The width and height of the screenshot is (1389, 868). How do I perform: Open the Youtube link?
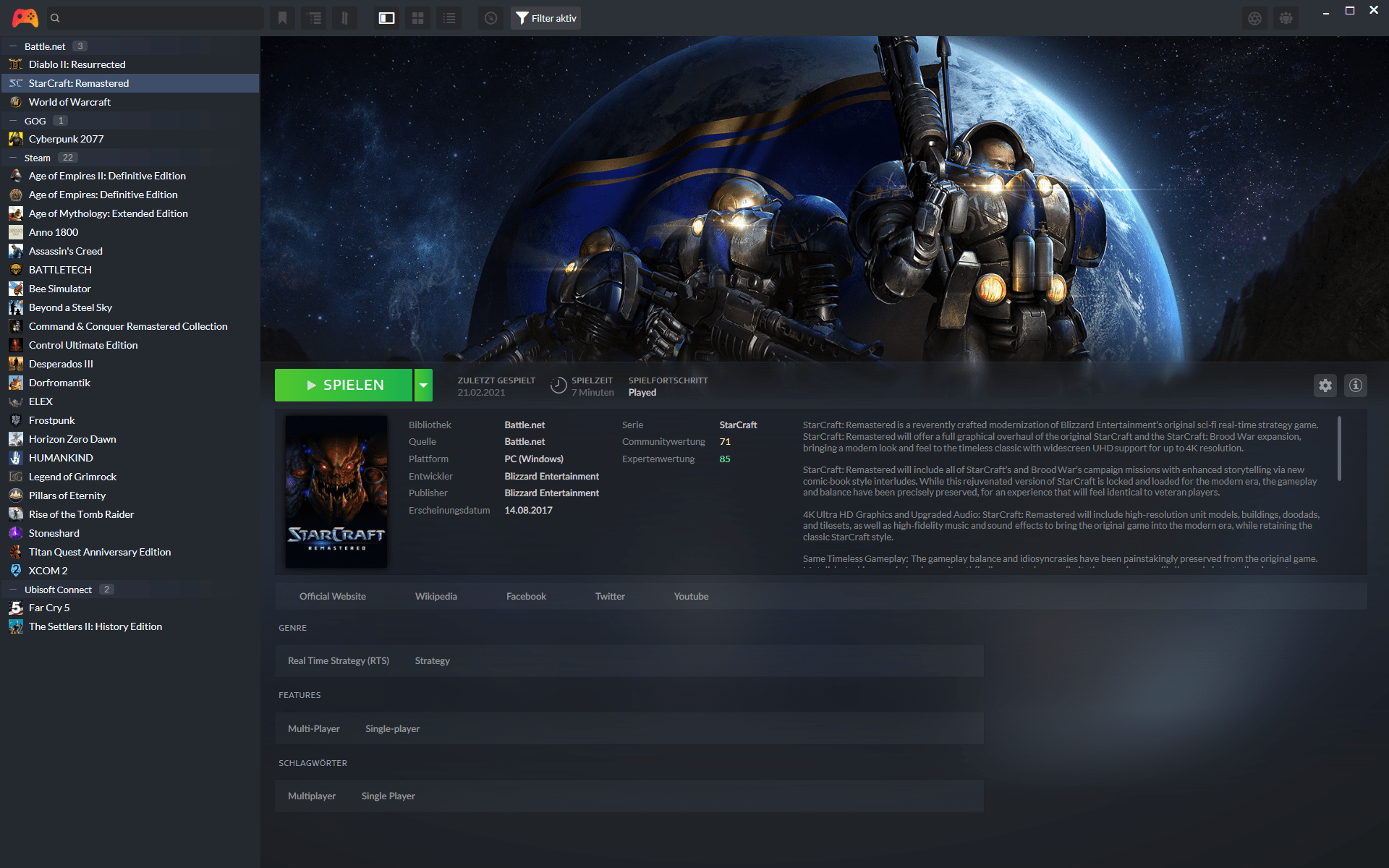click(x=691, y=596)
